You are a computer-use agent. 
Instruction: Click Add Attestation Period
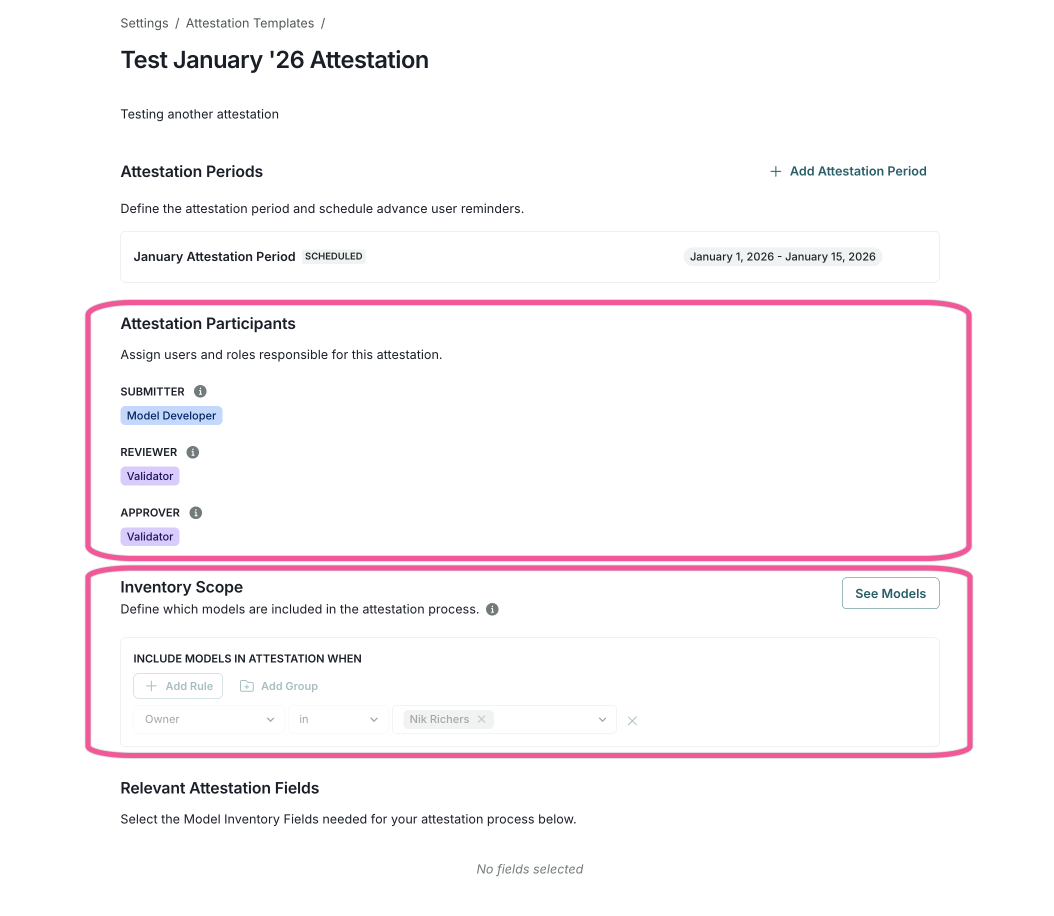pos(858,171)
